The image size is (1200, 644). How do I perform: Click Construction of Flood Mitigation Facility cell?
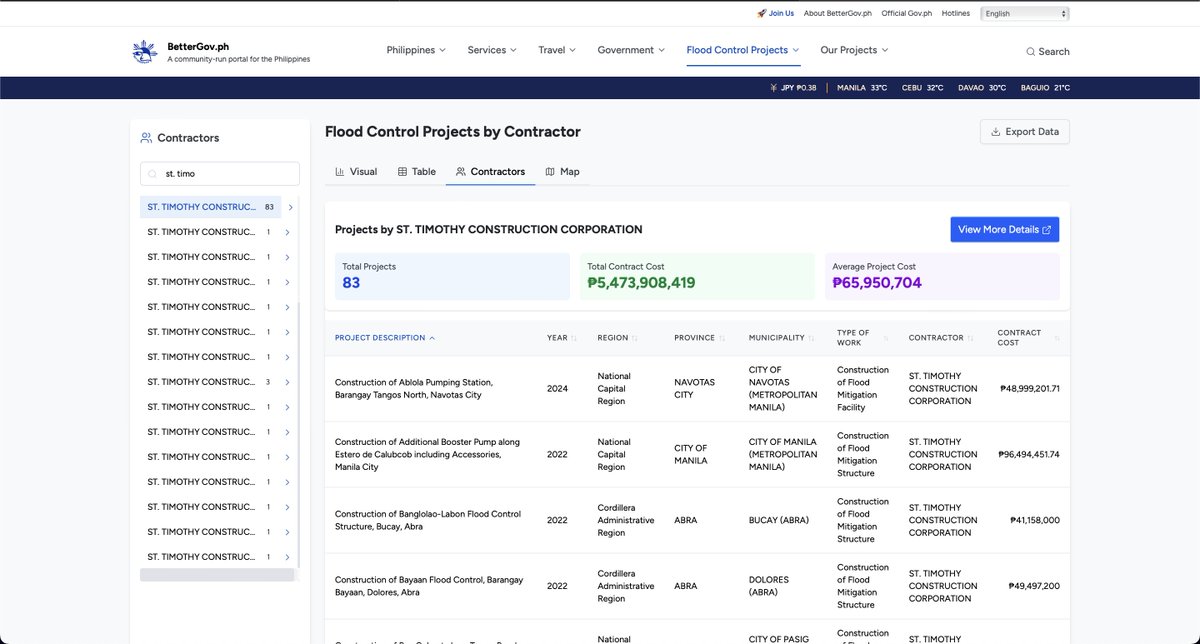coord(863,389)
